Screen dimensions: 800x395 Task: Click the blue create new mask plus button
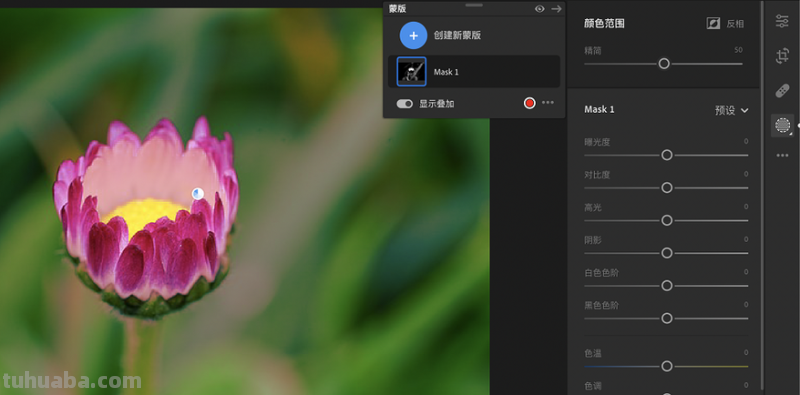(413, 35)
